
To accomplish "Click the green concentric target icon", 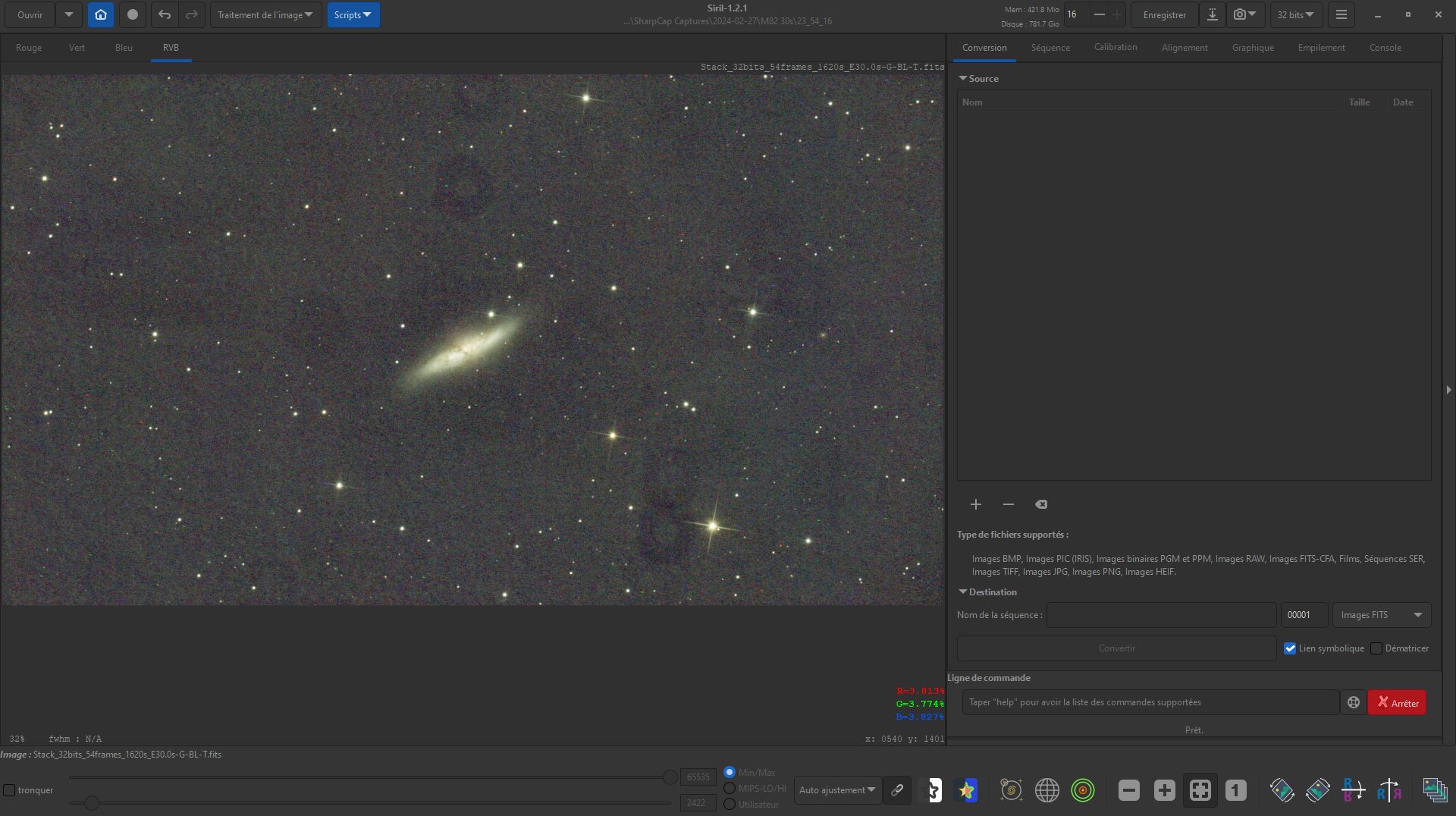I will click(x=1083, y=790).
